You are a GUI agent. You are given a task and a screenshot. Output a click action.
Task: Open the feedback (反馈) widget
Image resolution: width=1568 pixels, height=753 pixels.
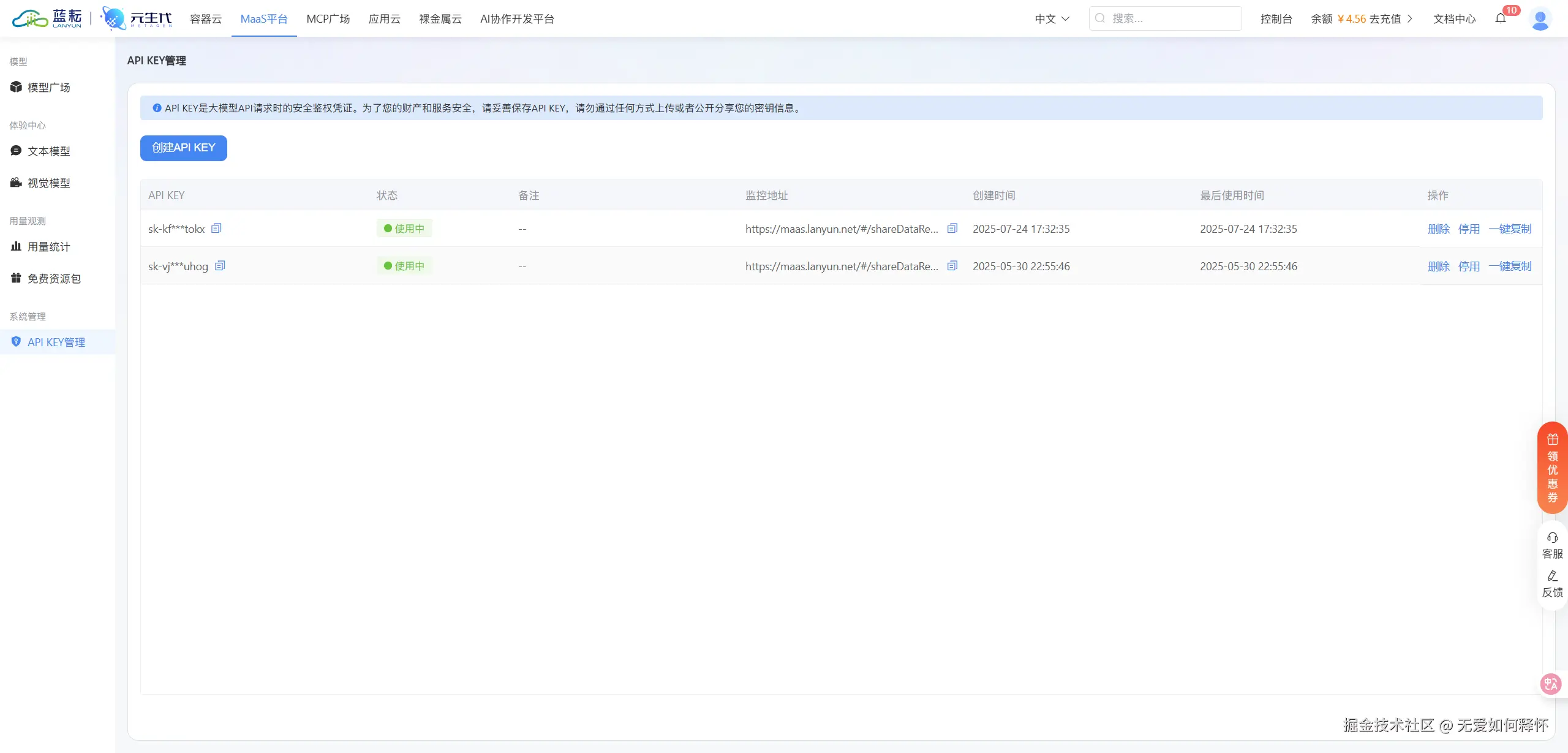[x=1552, y=583]
